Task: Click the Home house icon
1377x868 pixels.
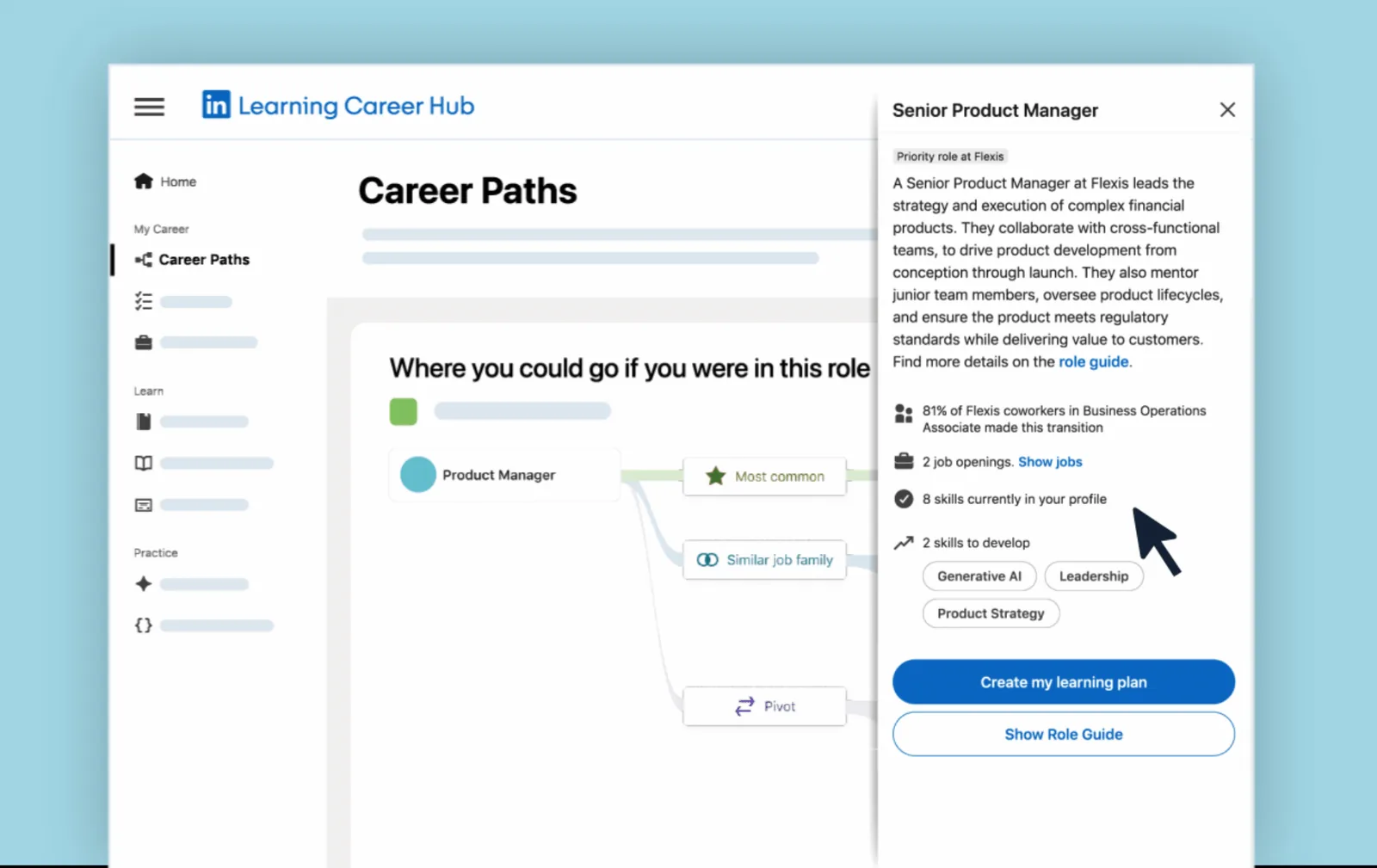Action: pyautogui.click(x=144, y=181)
